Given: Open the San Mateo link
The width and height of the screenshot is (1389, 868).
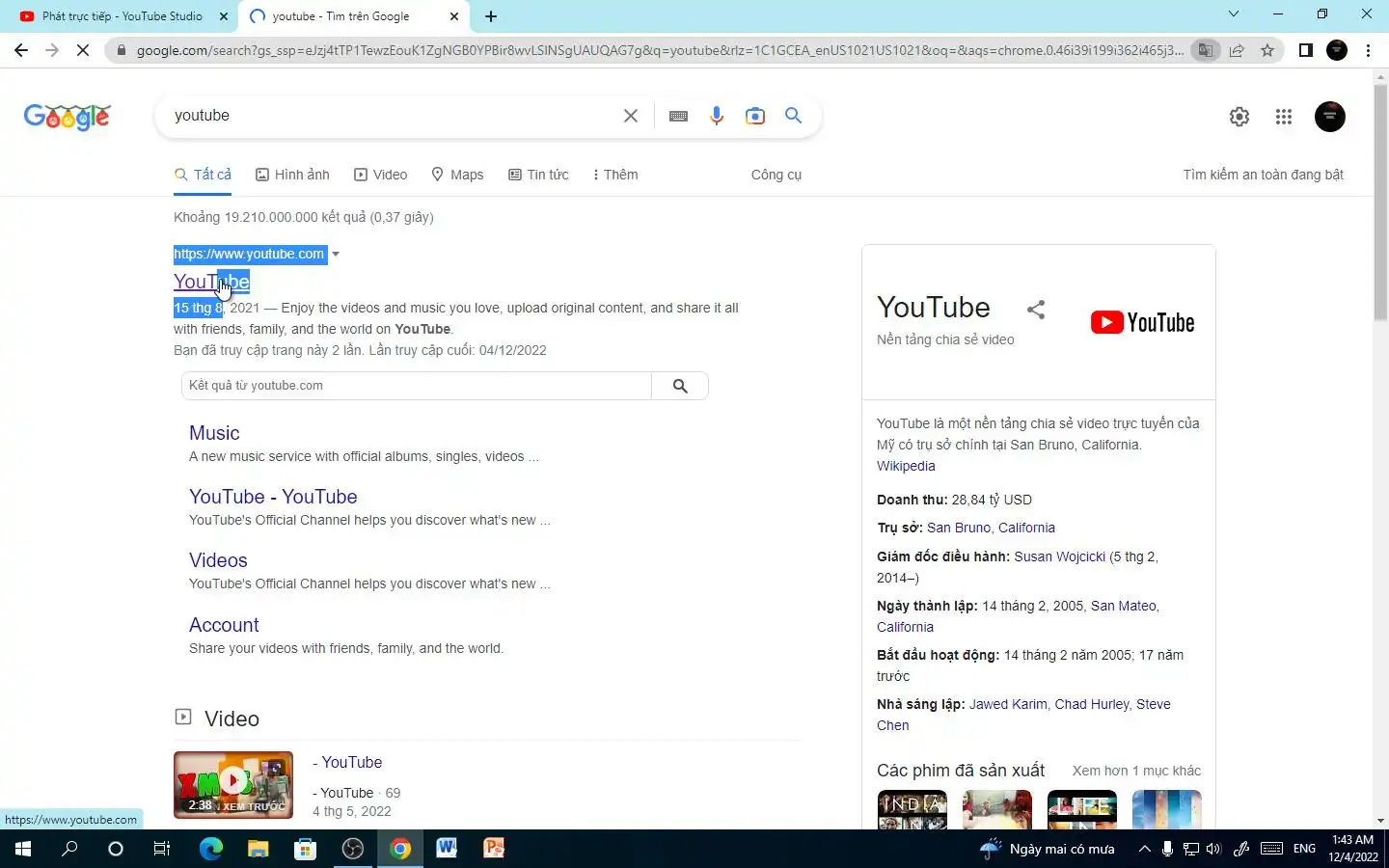Looking at the screenshot, I should [x=1123, y=606].
